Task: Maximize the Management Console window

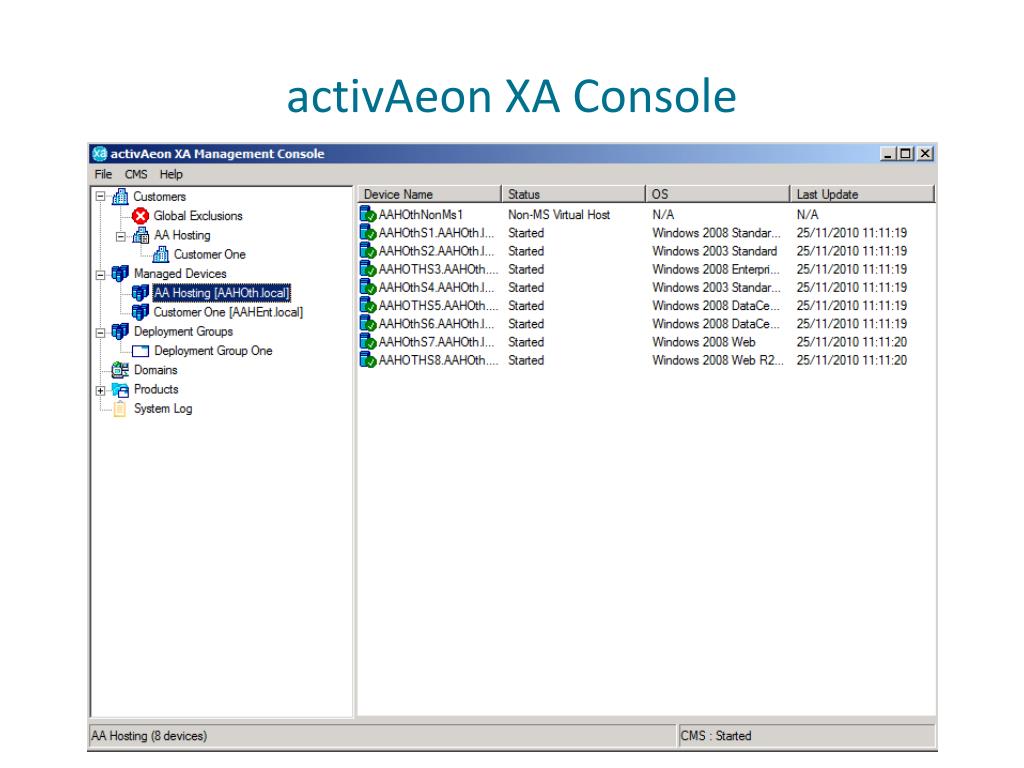Action: 905,154
